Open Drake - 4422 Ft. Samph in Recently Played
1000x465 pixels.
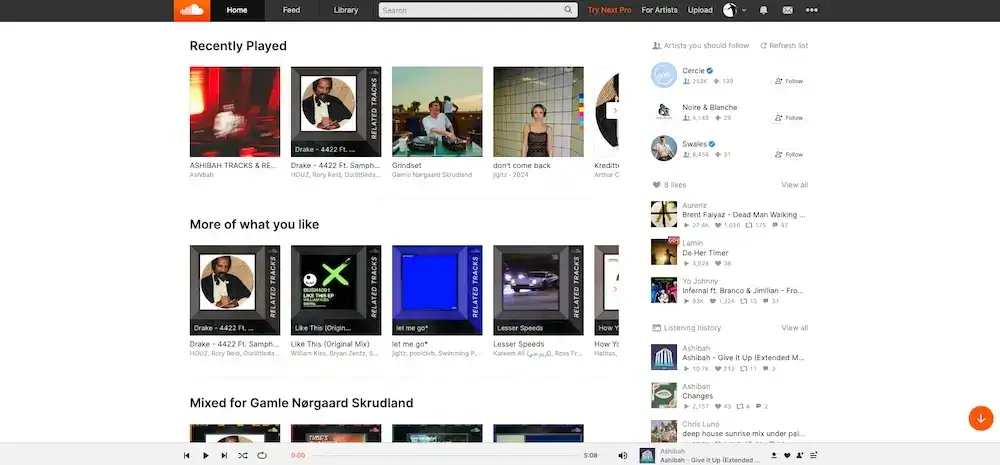[336, 112]
